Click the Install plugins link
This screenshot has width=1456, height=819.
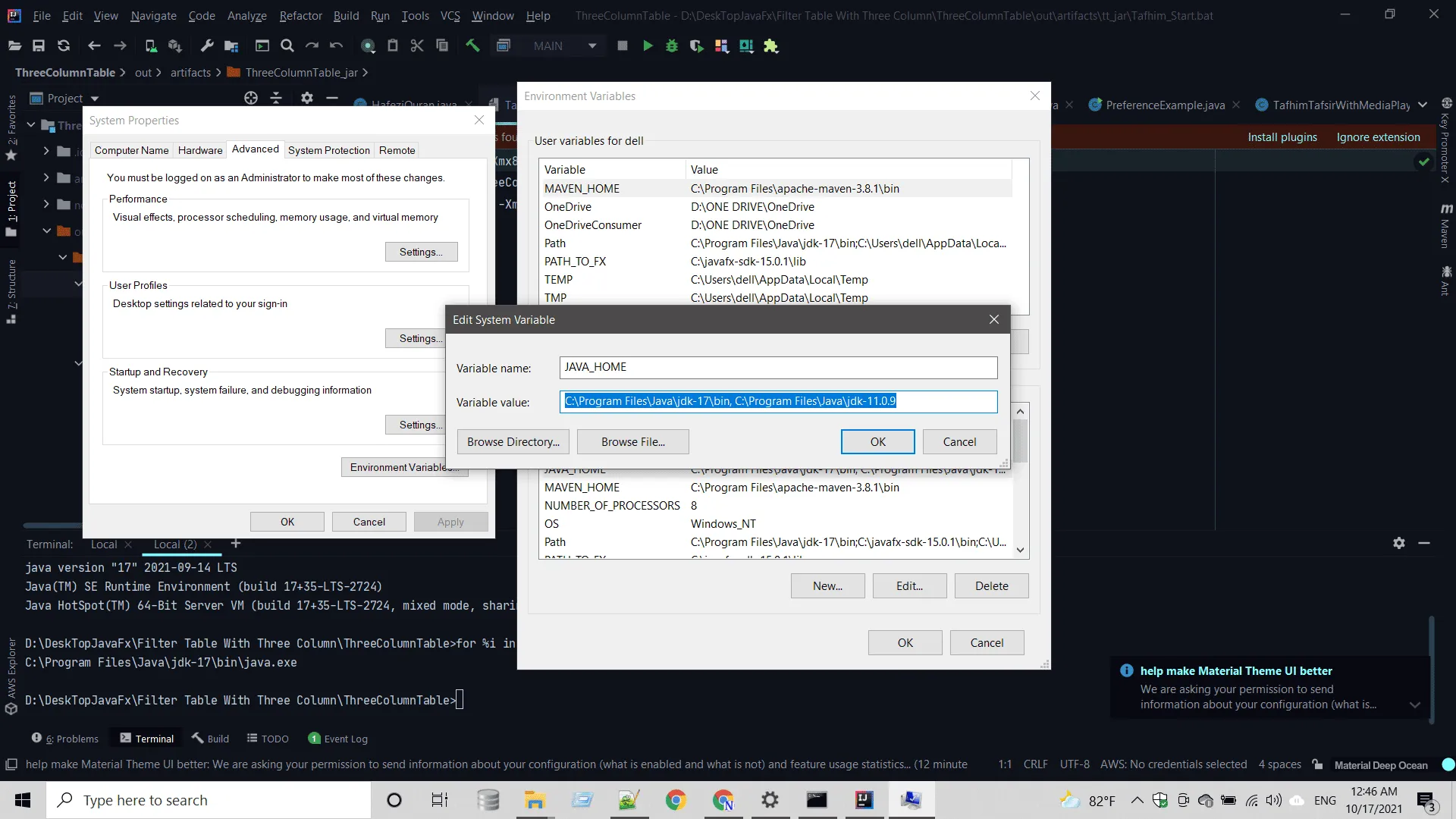pyautogui.click(x=1282, y=137)
